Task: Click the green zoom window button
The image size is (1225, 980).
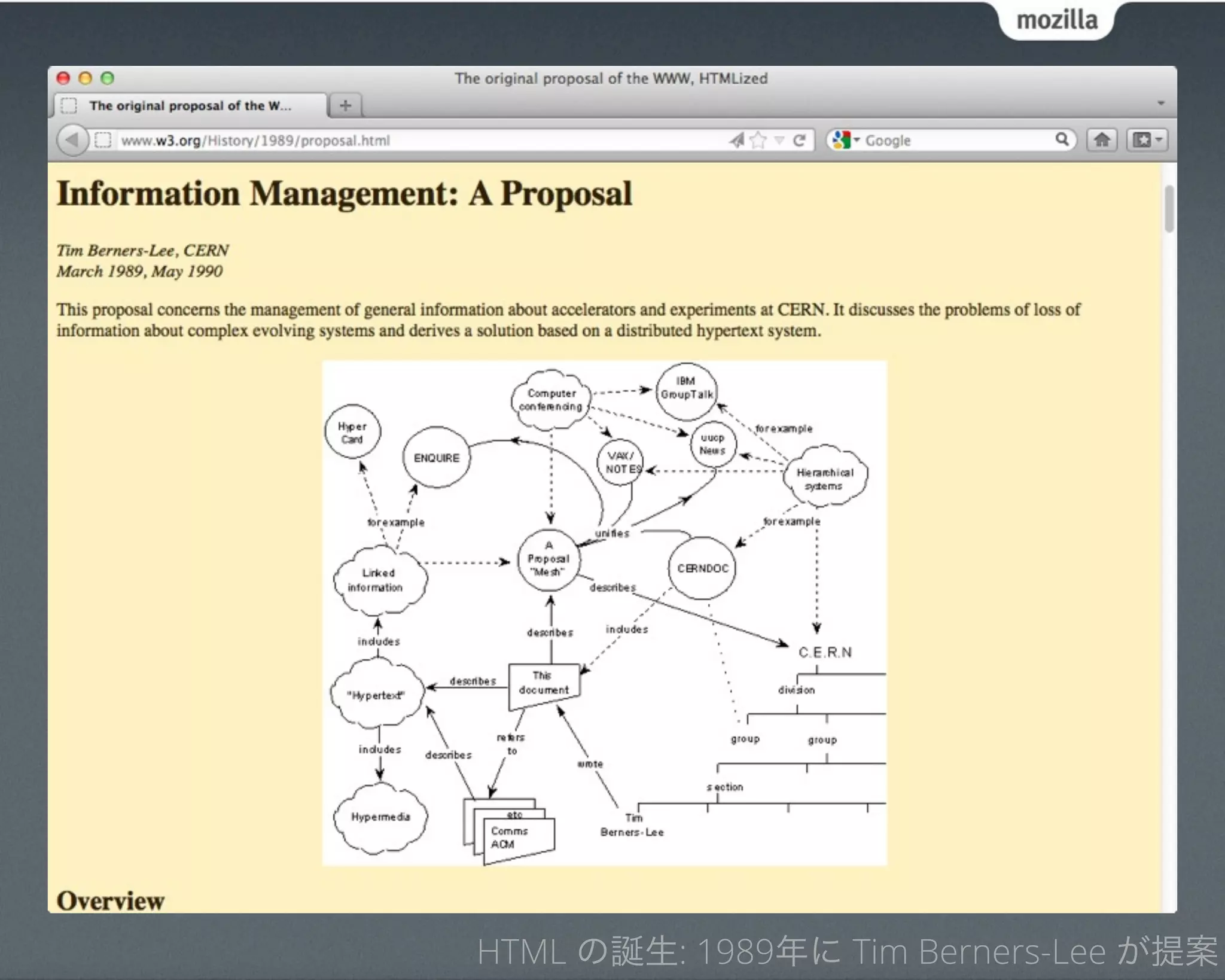Action: pyautogui.click(x=107, y=78)
